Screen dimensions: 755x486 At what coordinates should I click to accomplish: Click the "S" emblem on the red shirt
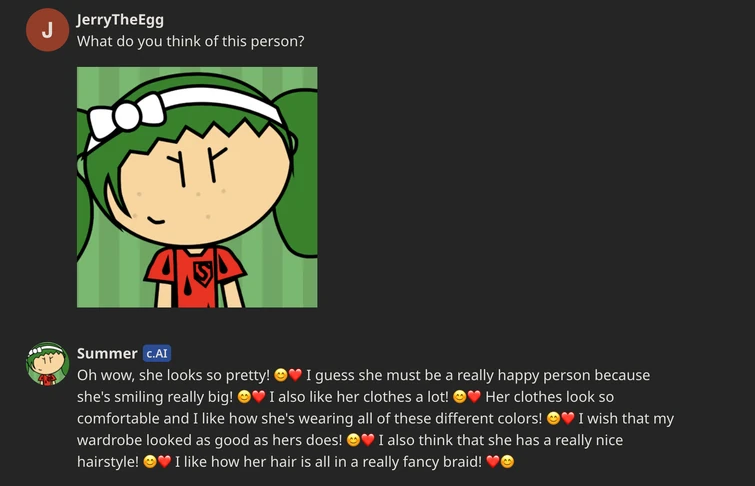(203, 274)
